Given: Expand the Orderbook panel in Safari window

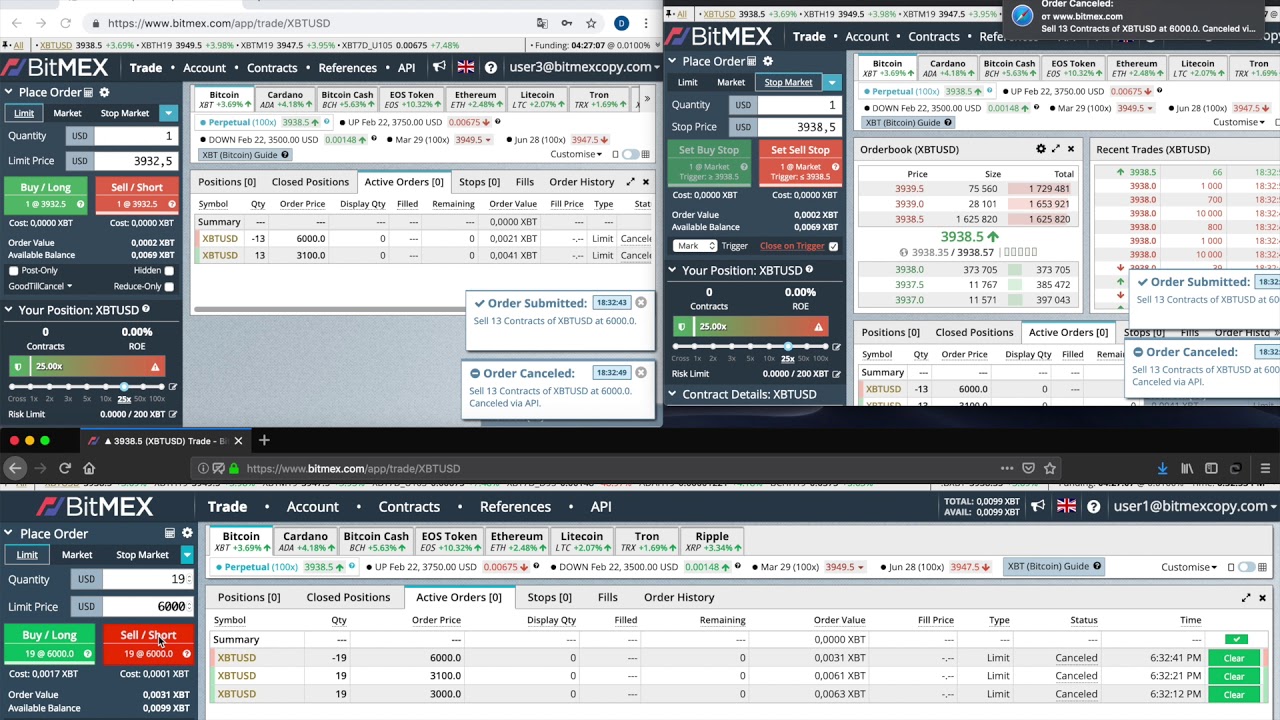Looking at the screenshot, I should click(x=1056, y=149).
